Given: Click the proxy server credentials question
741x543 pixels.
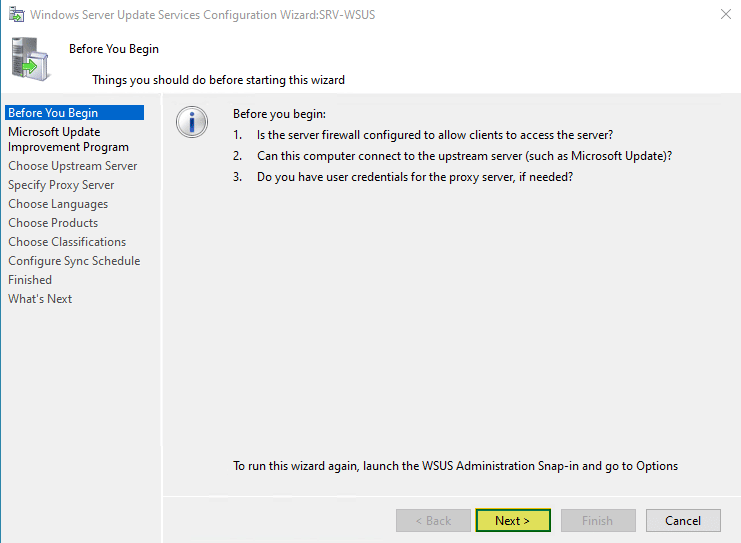Looking at the screenshot, I should [x=414, y=177].
